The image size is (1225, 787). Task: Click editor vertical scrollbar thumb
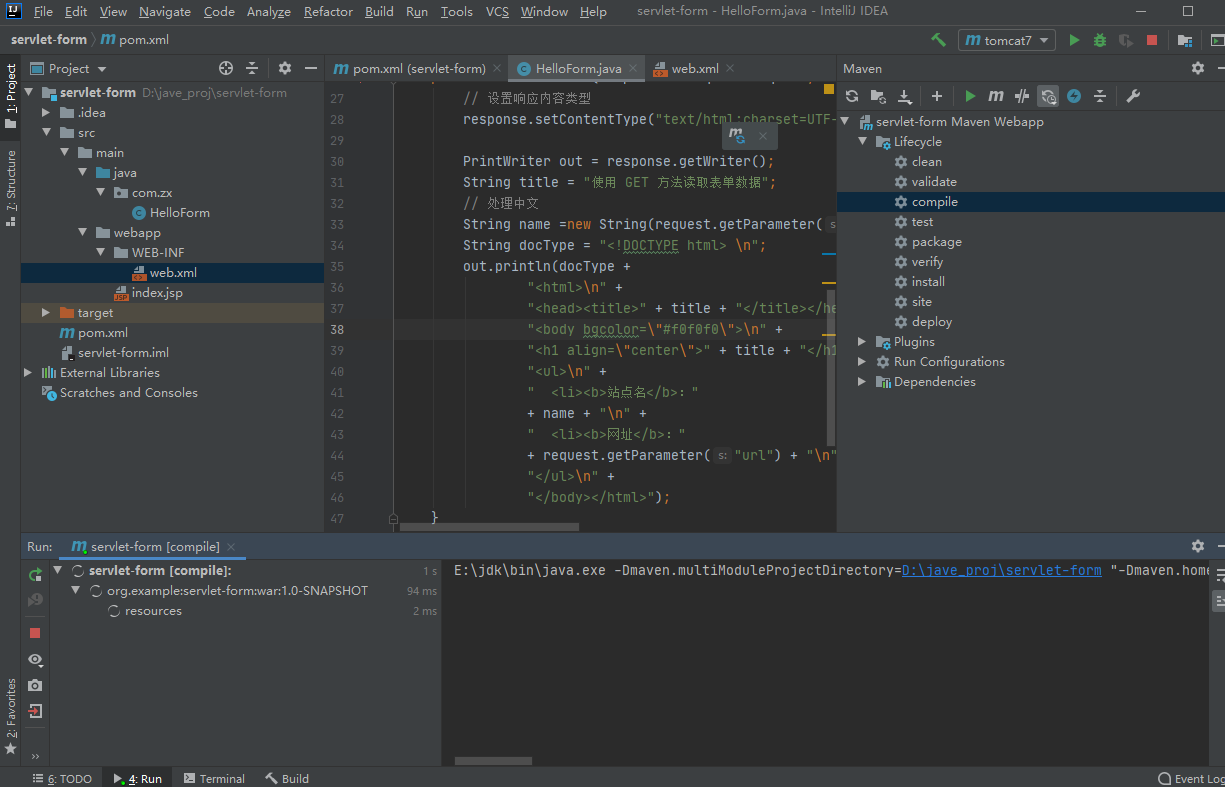(831, 367)
